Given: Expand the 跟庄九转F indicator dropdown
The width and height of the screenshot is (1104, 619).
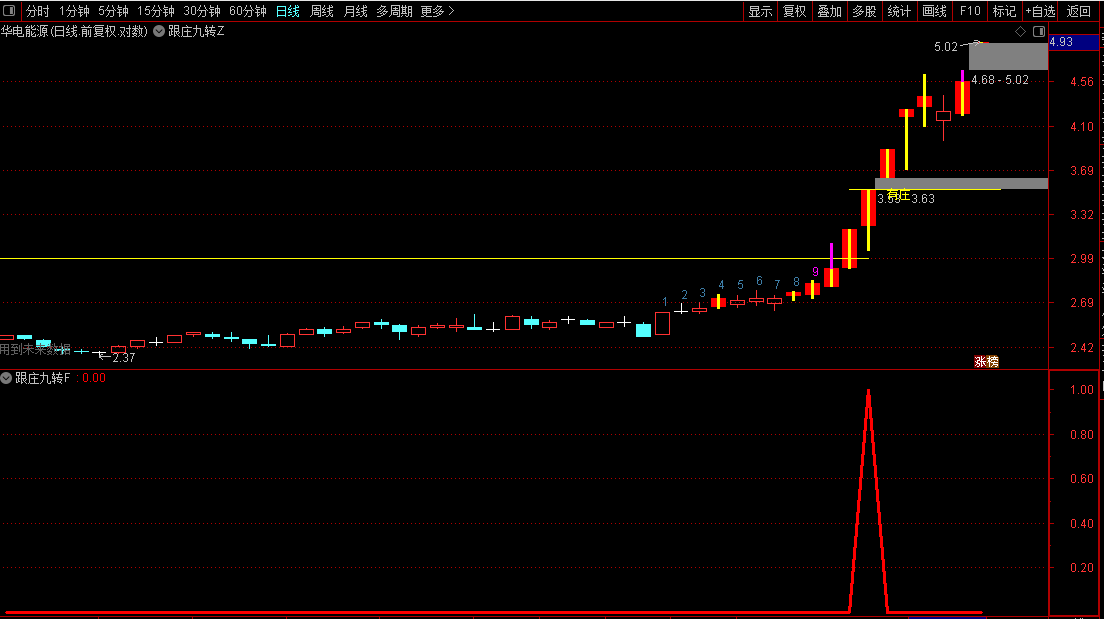Looking at the screenshot, I should (x=6, y=378).
